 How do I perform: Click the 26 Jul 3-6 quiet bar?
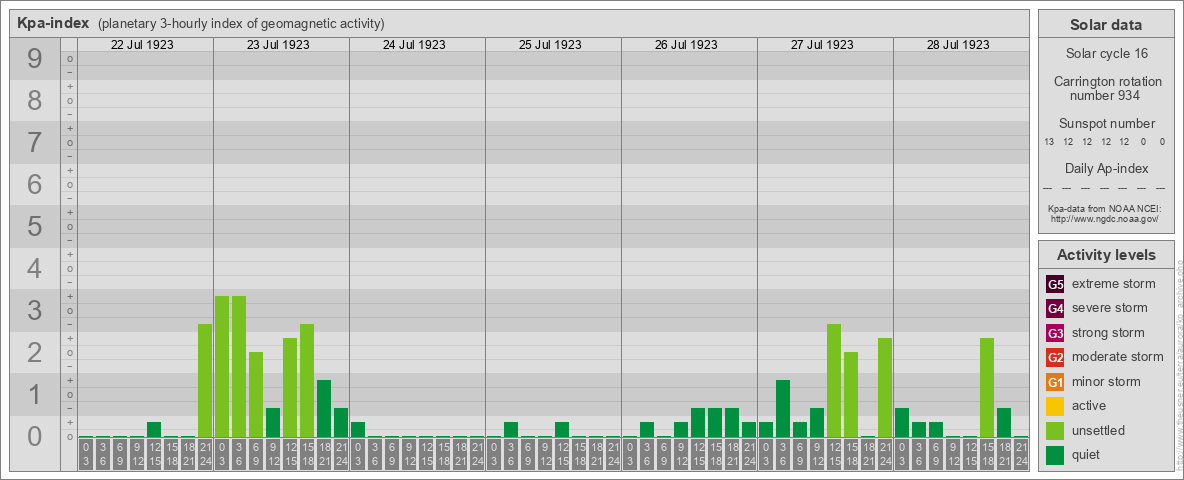click(x=646, y=430)
